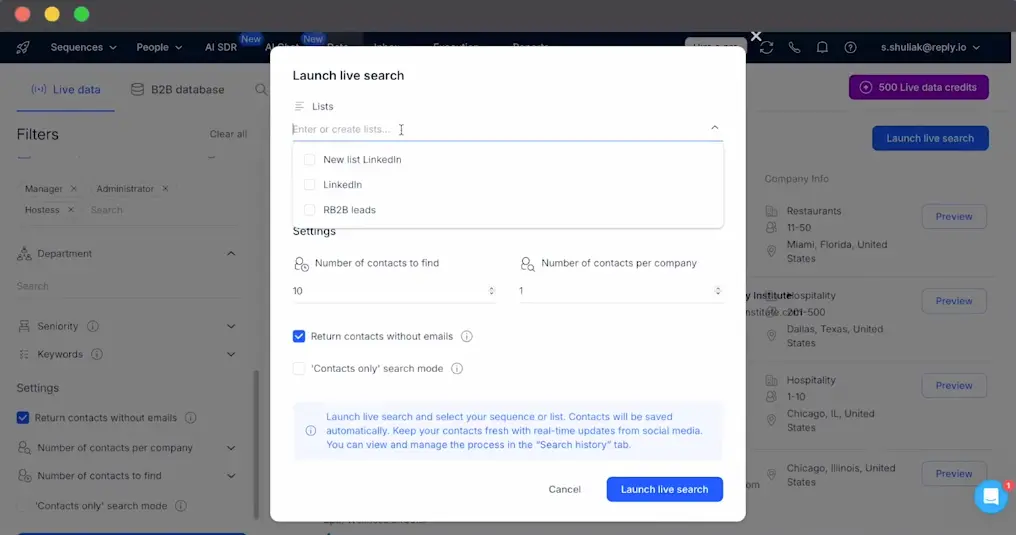Show Keywords info icon in Filters

pos(97,354)
